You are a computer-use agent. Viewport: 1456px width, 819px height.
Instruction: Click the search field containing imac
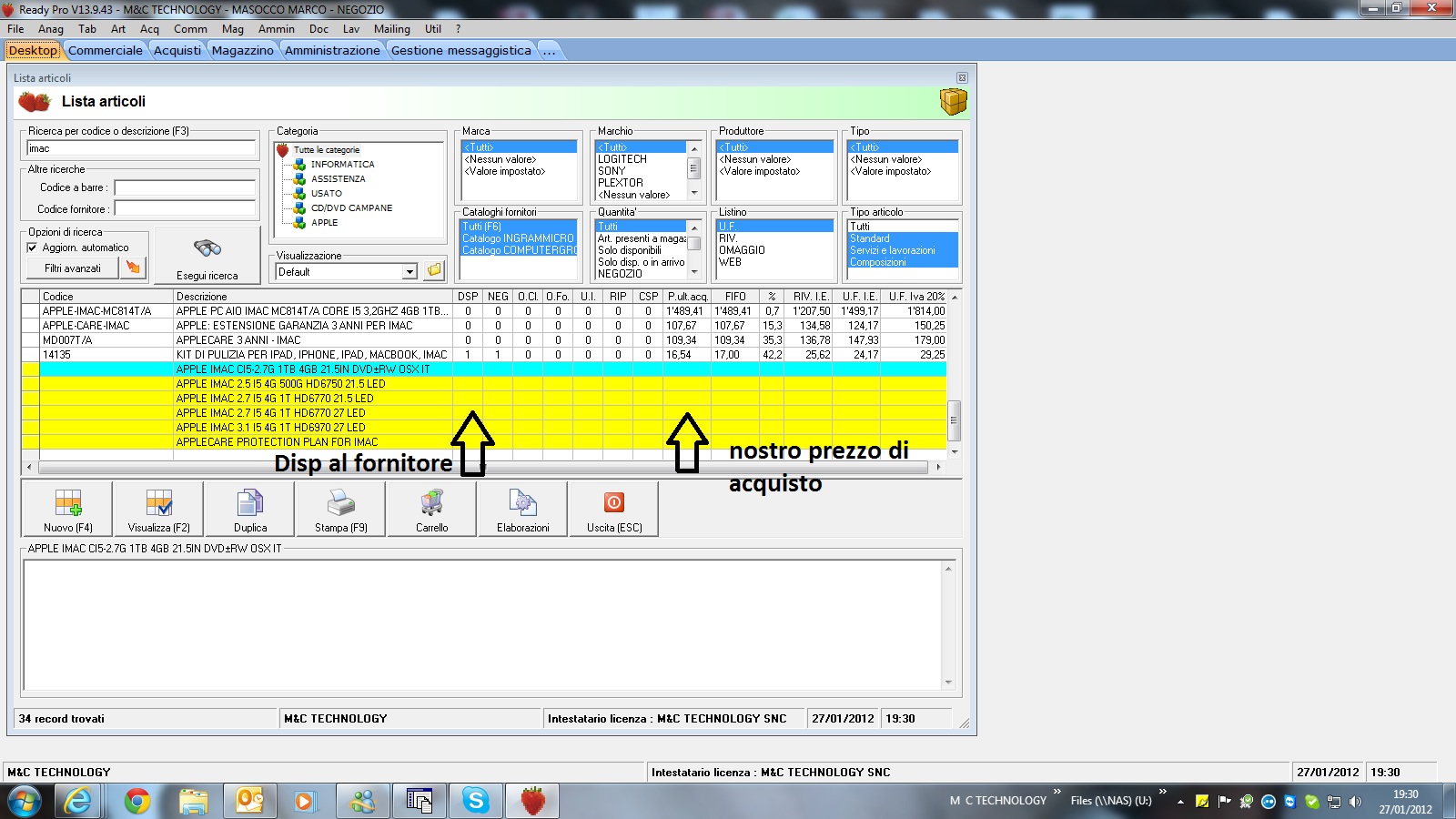[142, 148]
